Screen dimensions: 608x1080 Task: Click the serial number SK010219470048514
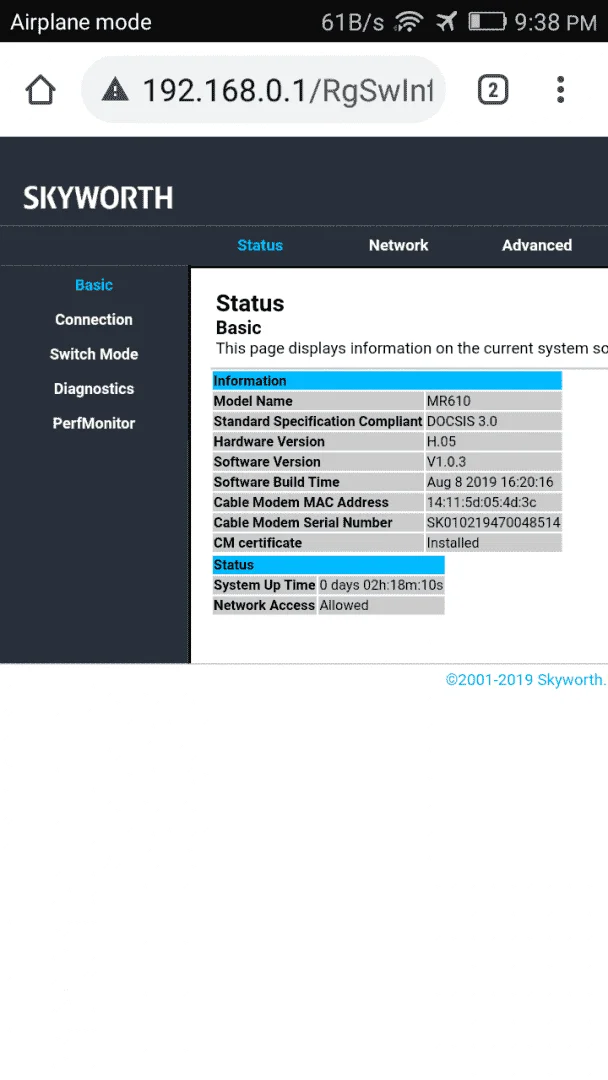coord(493,523)
